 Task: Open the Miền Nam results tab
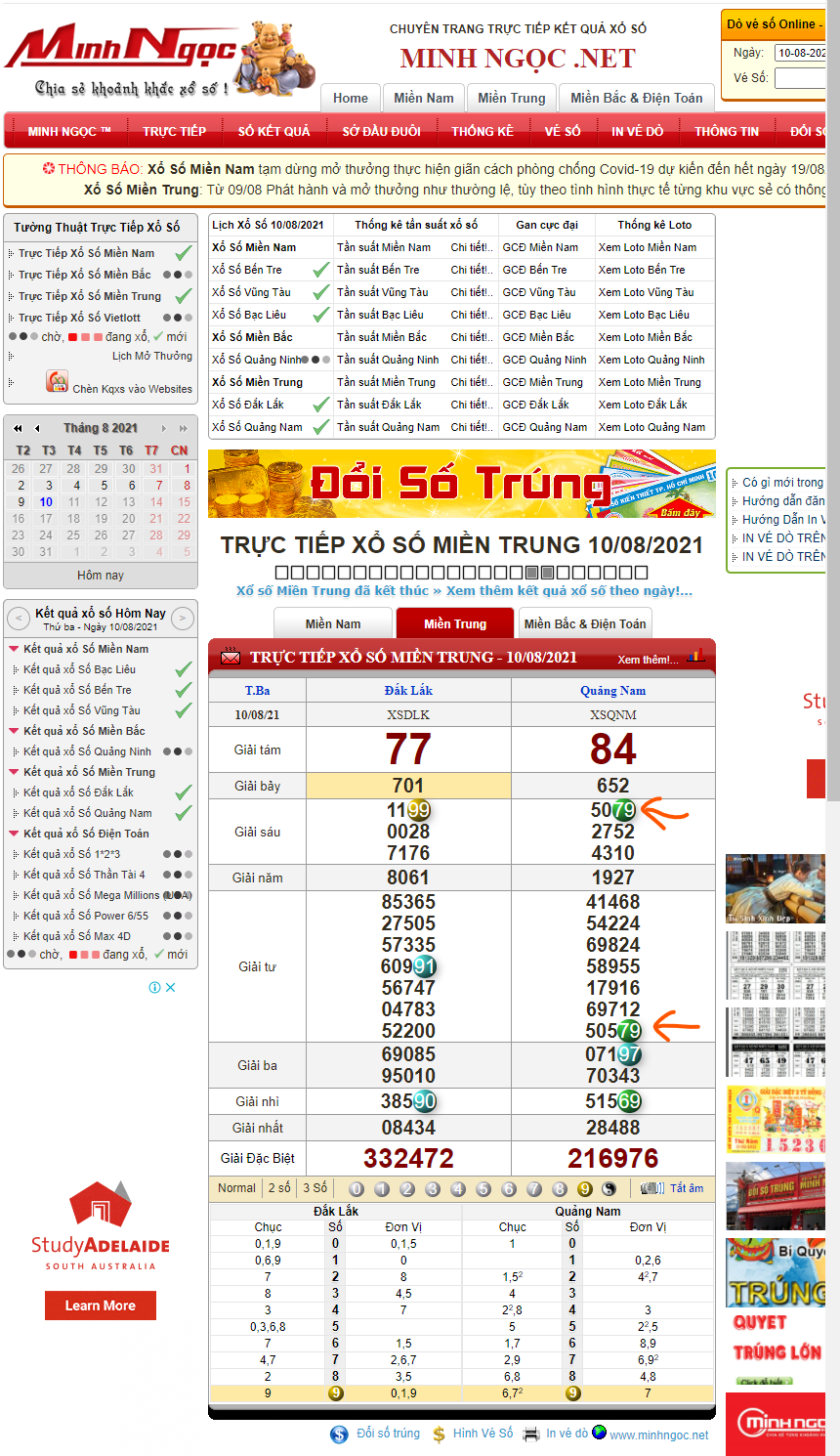point(333,623)
